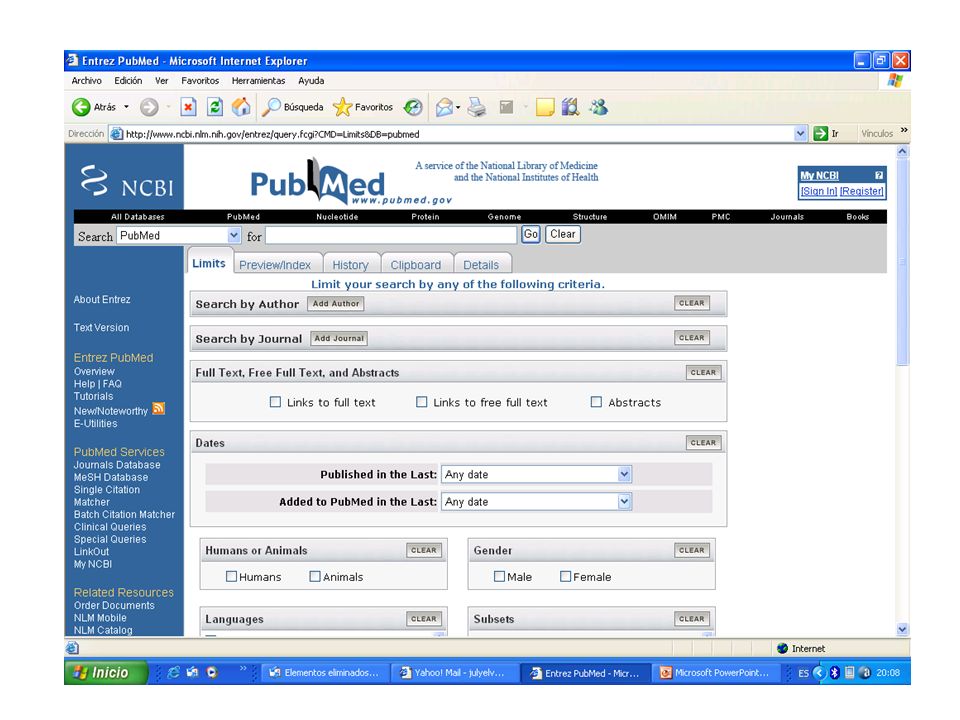Click the vertical page scrollbar thumb
This screenshot has height=720, width=960.
(x=902, y=263)
